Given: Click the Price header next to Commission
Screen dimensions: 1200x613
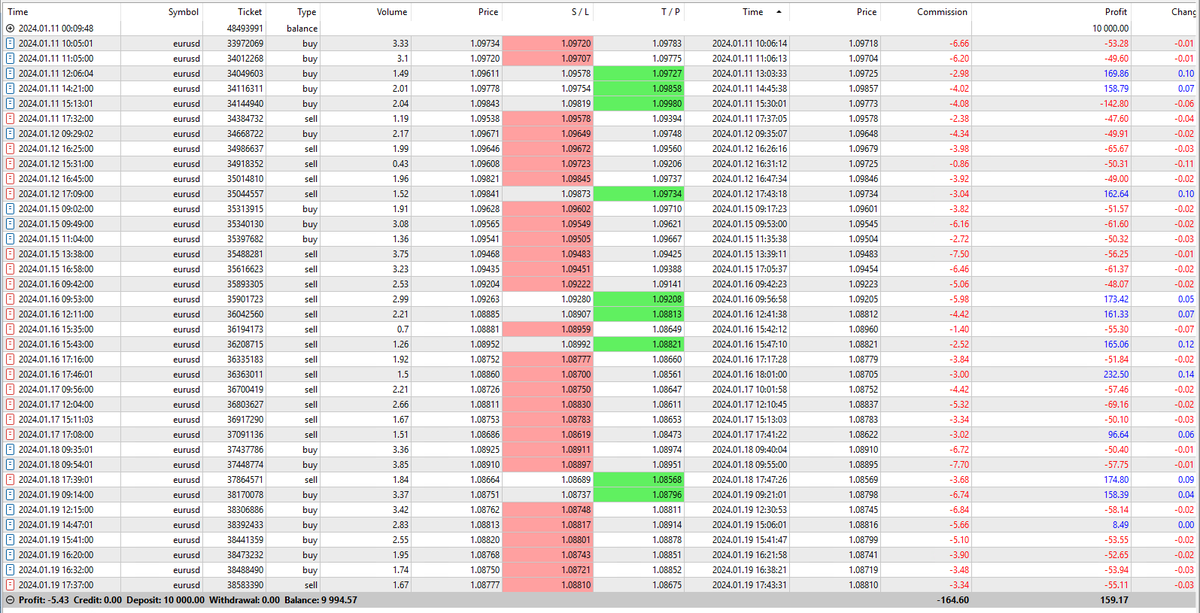Looking at the screenshot, I should click(x=867, y=12).
